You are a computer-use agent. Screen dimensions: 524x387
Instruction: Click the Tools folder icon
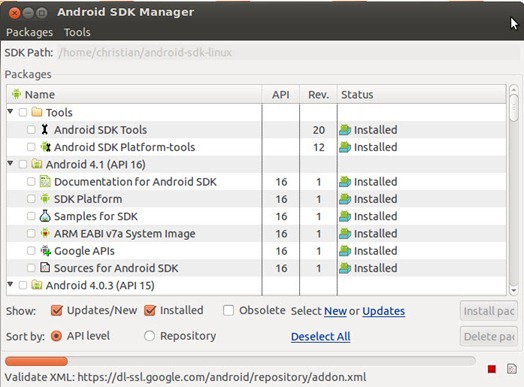[x=37, y=112]
